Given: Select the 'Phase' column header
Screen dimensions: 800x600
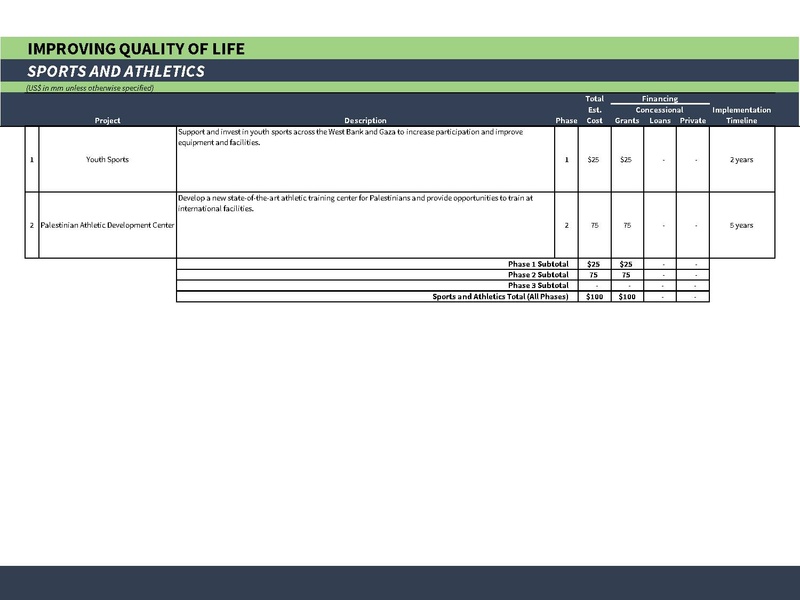Looking at the screenshot, I should 566,121.
